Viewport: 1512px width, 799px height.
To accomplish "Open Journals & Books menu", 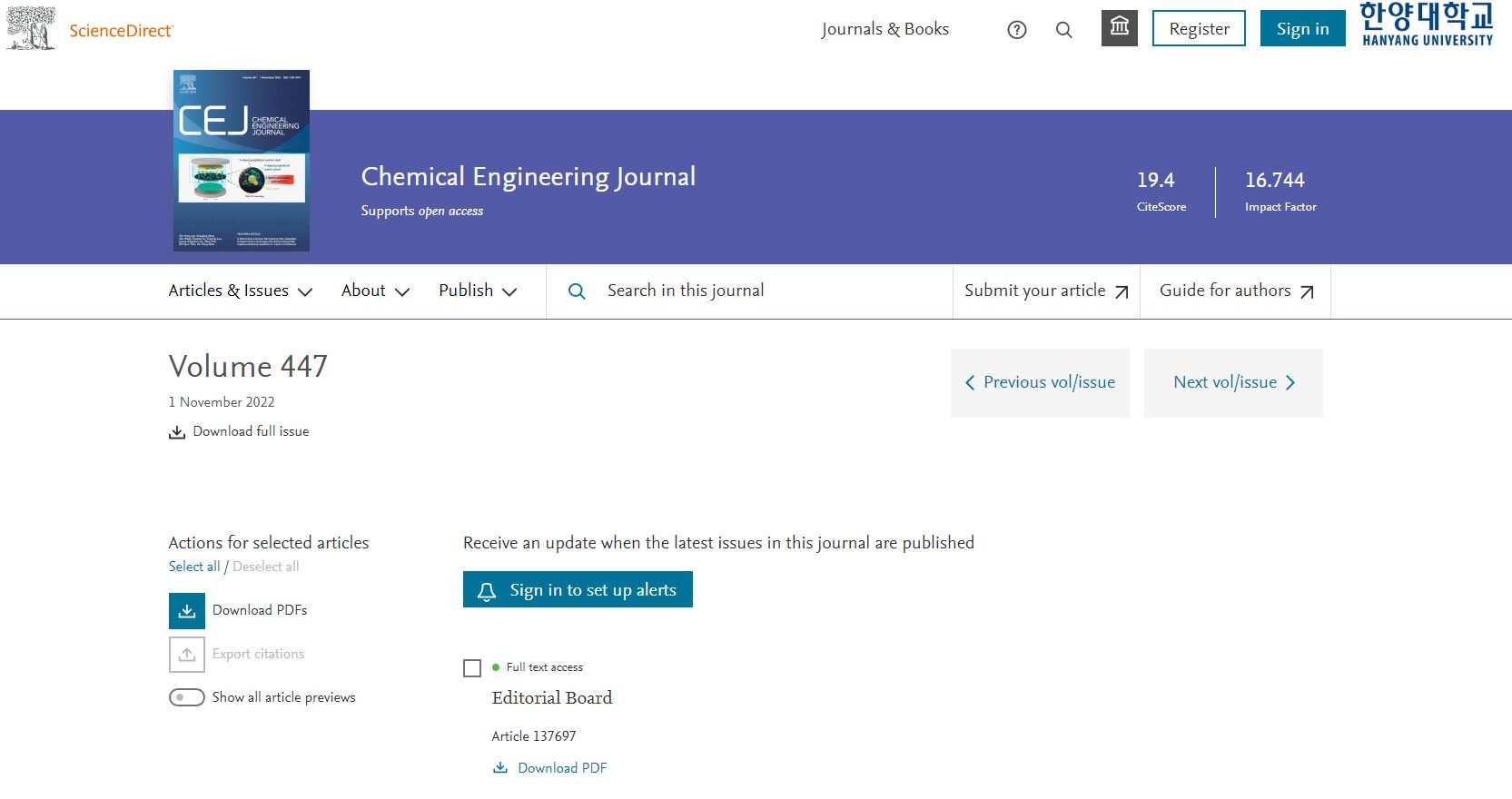I will point(885,29).
